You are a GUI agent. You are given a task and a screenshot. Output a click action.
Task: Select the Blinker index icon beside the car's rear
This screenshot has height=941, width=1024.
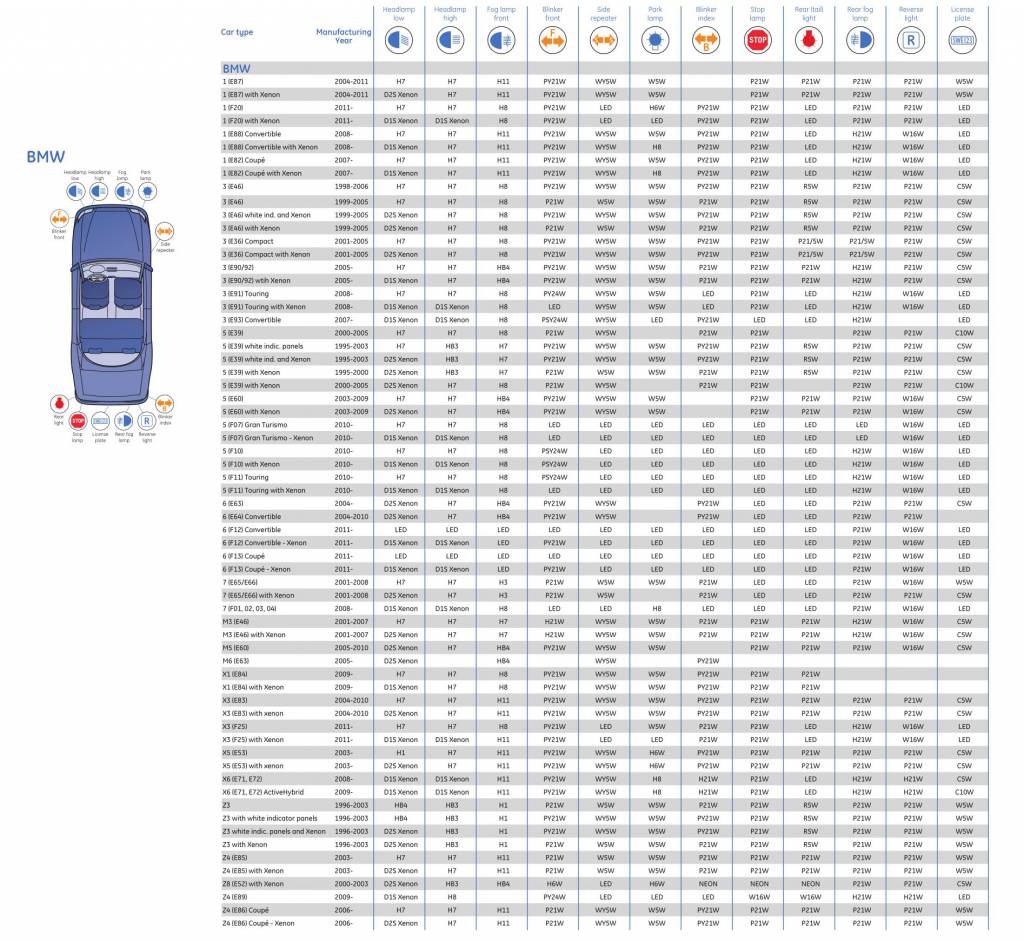pos(165,404)
